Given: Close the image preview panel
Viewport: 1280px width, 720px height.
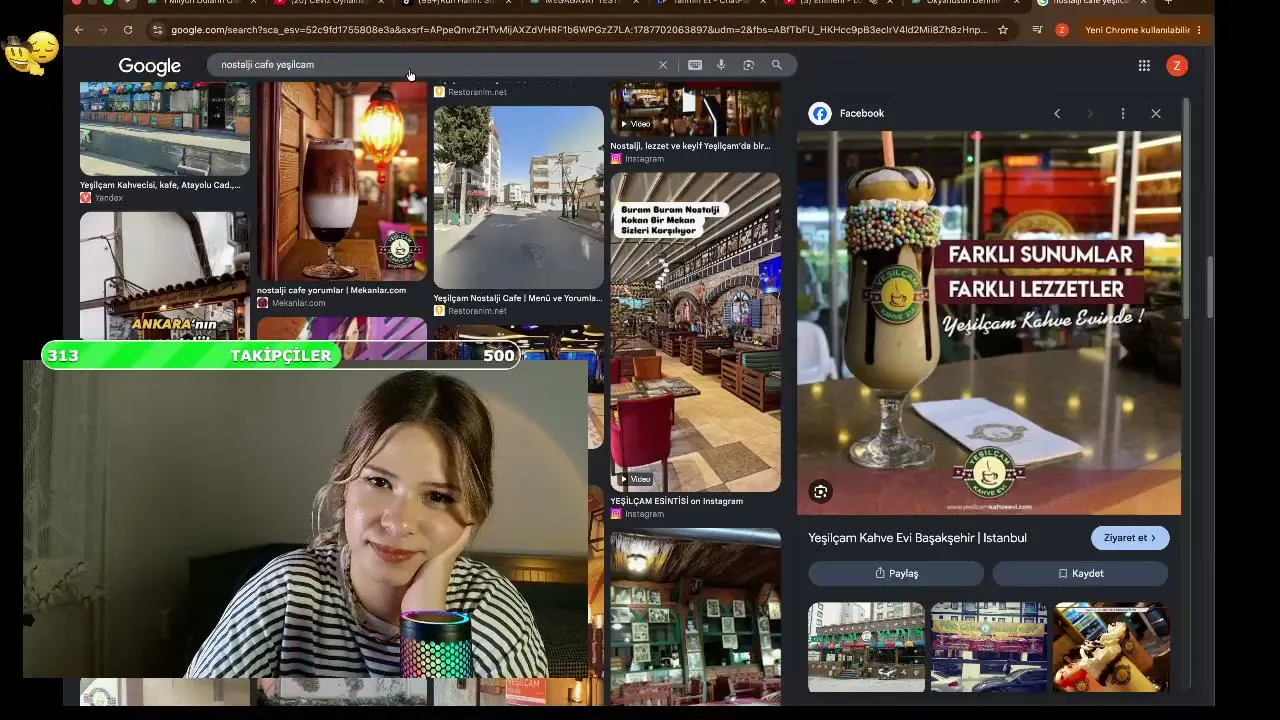Looking at the screenshot, I should coord(1156,114).
